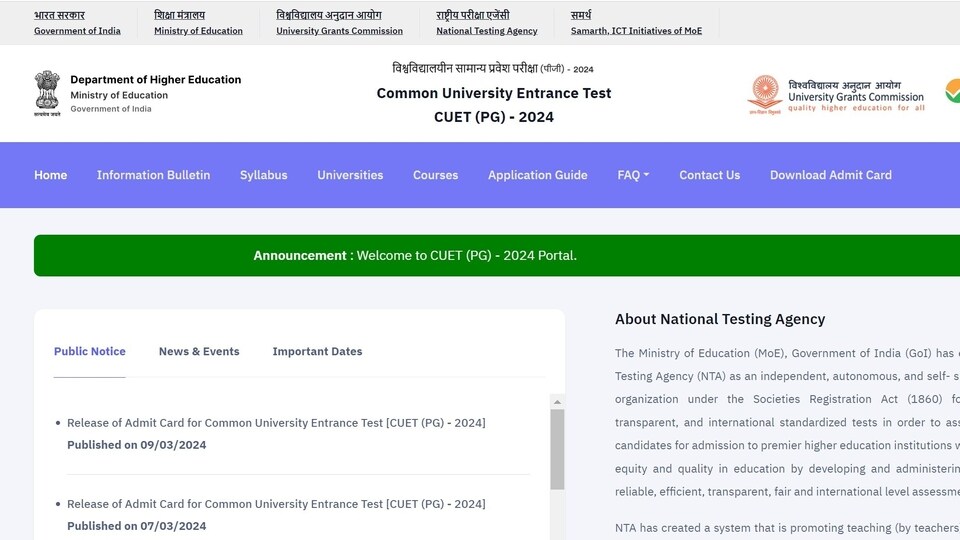The height and width of the screenshot is (540, 960).
Task: Open admit card notice published 09/03/2024
Action: (x=276, y=423)
